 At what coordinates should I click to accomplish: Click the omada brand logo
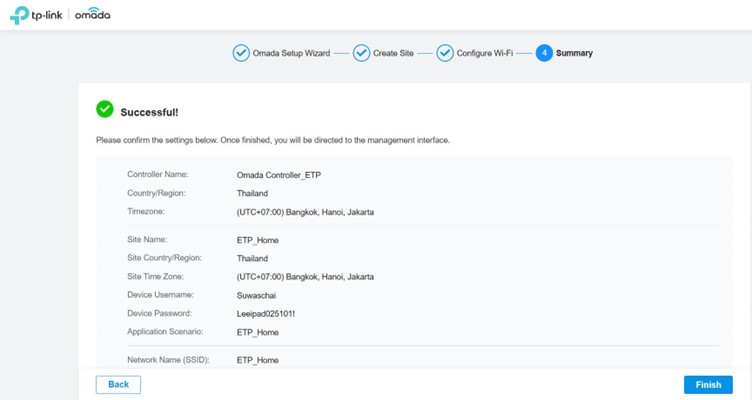[x=93, y=15]
